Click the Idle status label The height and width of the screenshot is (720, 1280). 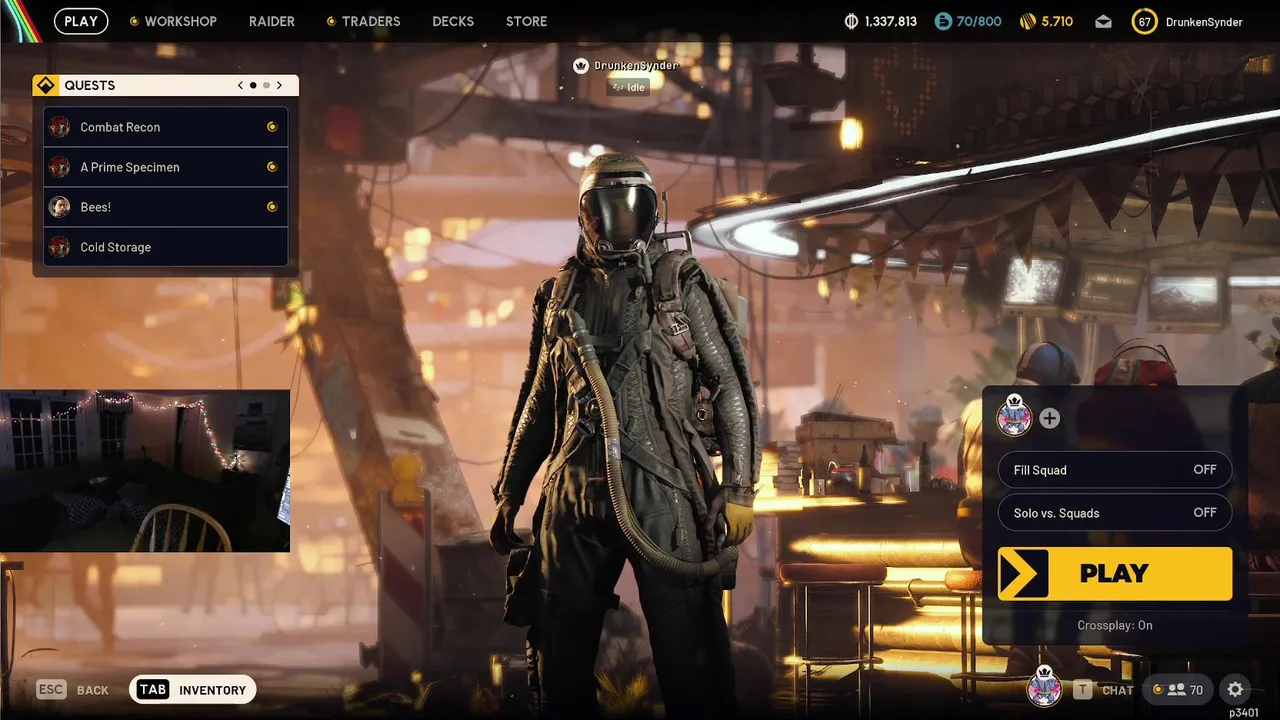coord(630,87)
